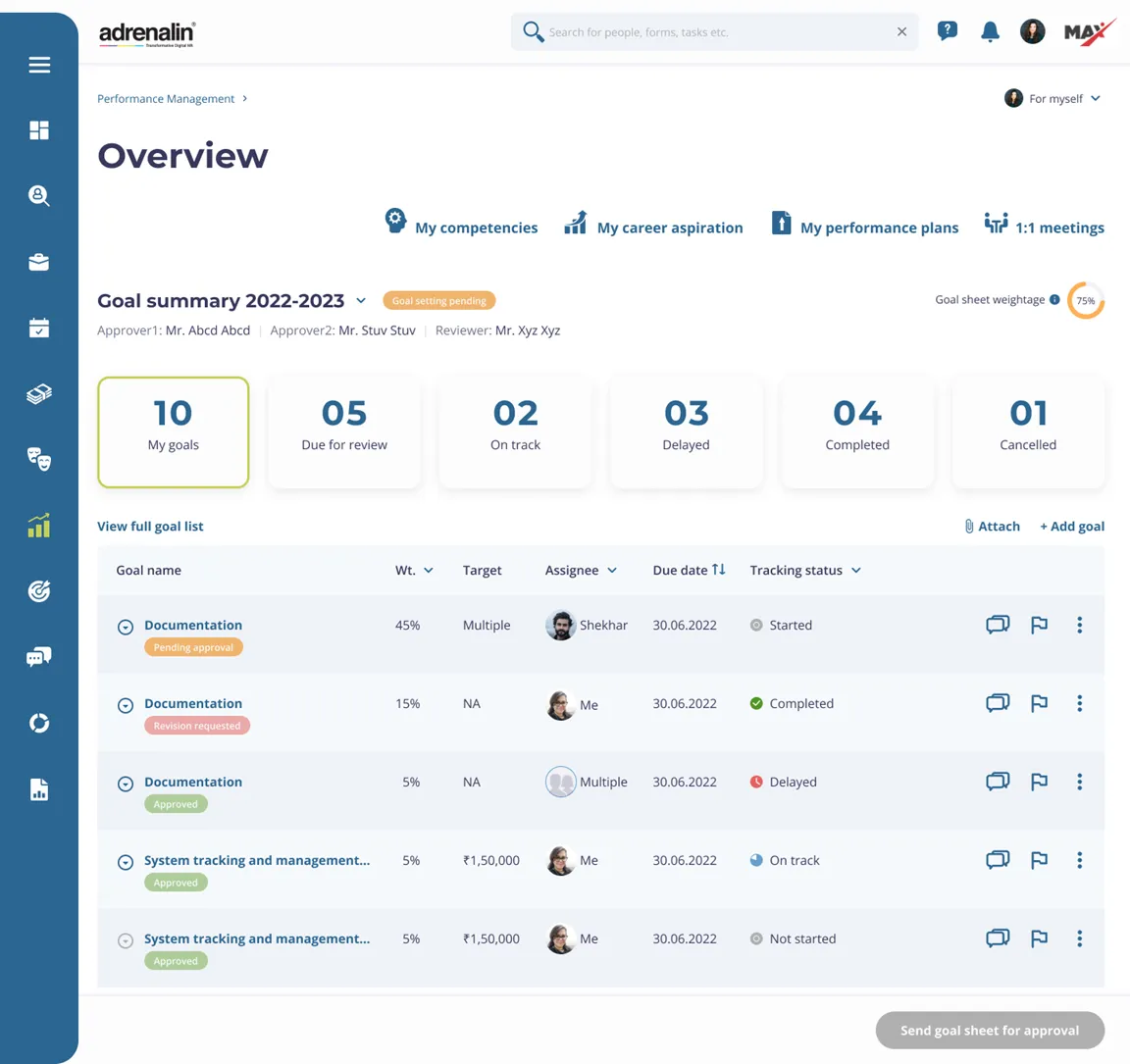Select the My goals card
Screen dimensions: 1130x1064
click(173, 432)
